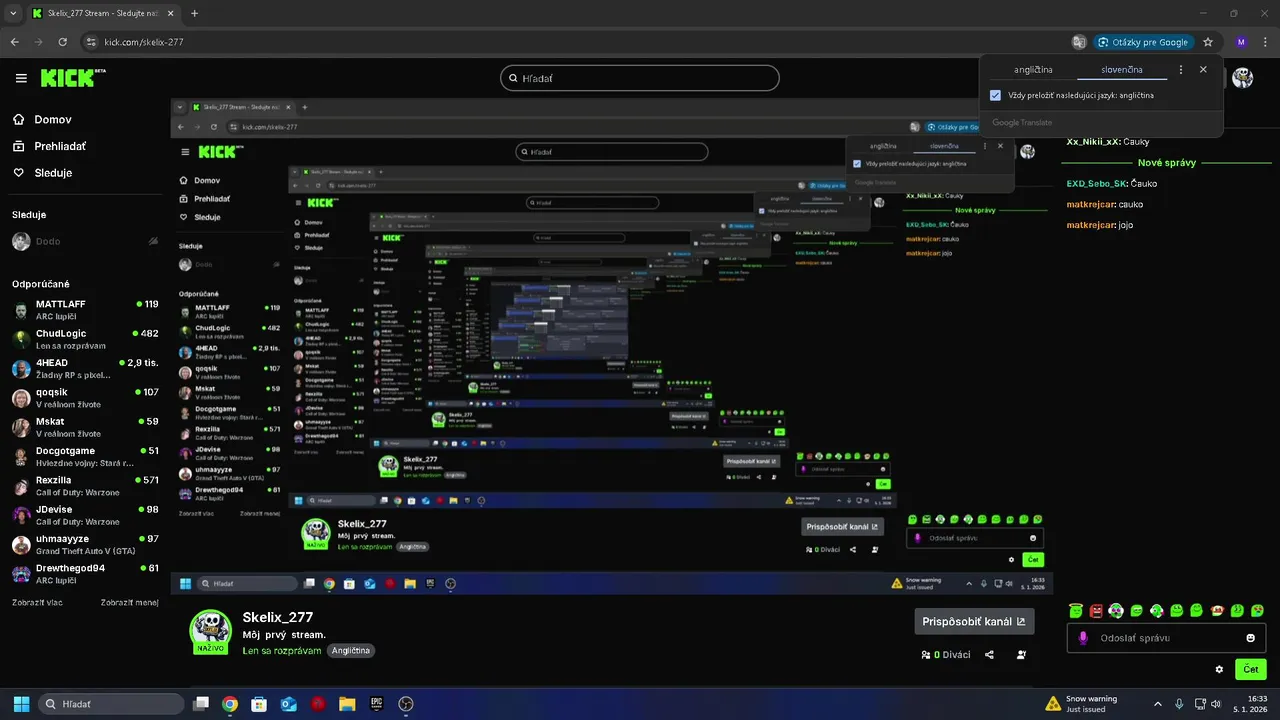
Task: Open Sleduje in sidebar
Action: (42, 173)
